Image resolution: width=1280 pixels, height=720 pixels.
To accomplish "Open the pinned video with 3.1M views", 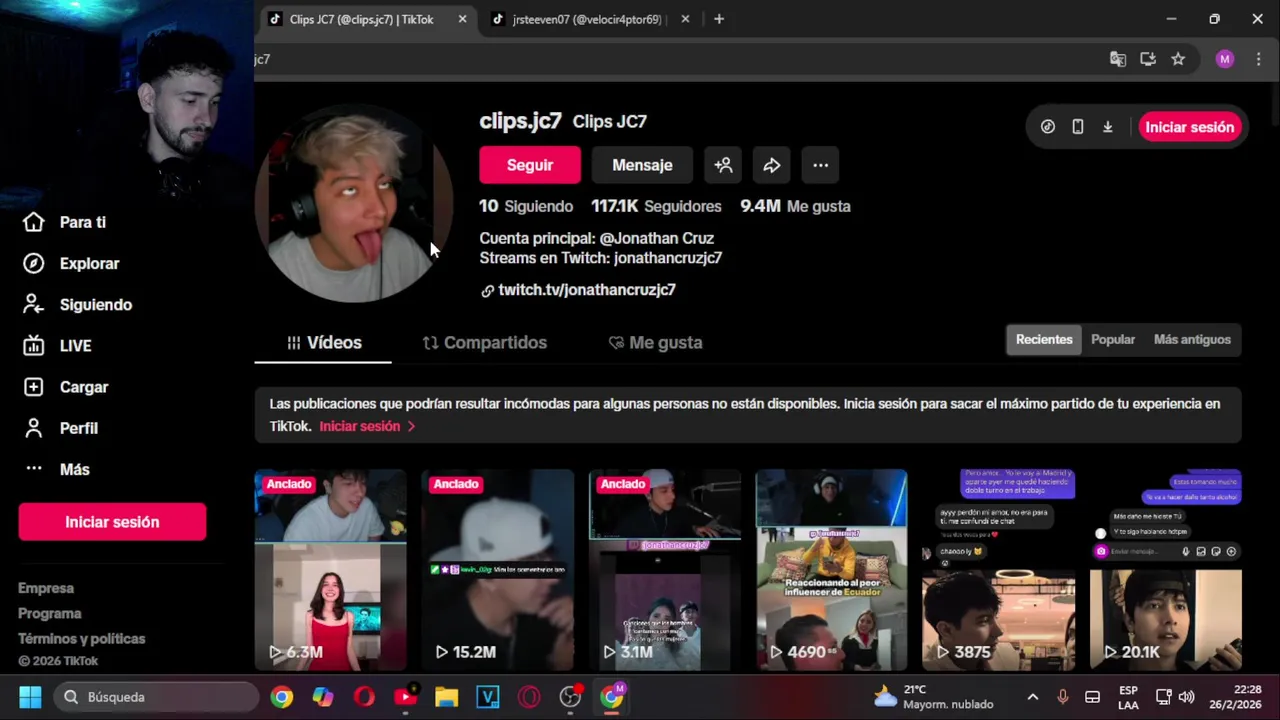I will (665, 570).
